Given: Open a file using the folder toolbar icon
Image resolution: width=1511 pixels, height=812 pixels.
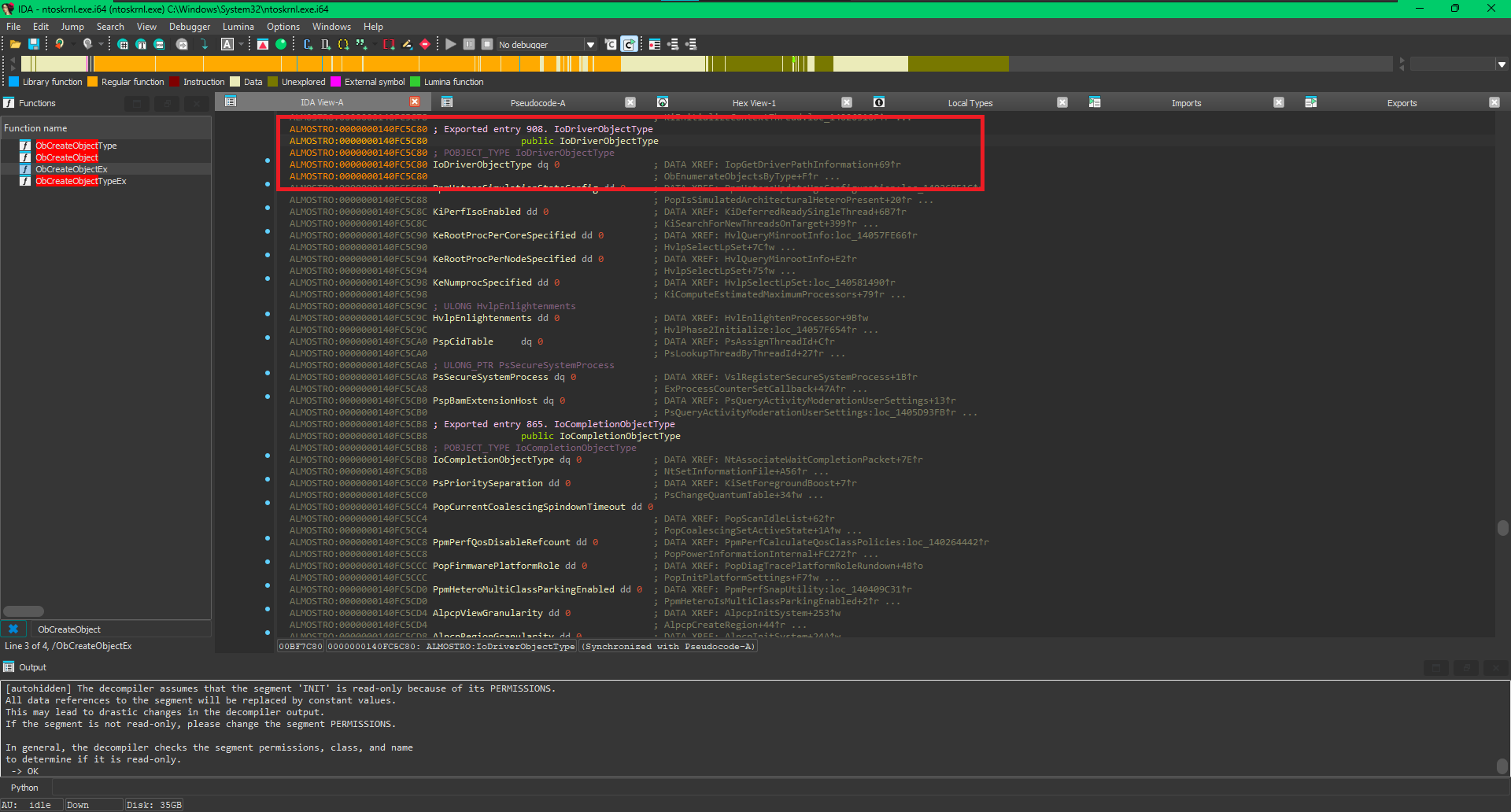Looking at the screenshot, I should pyautogui.click(x=14, y=44).
